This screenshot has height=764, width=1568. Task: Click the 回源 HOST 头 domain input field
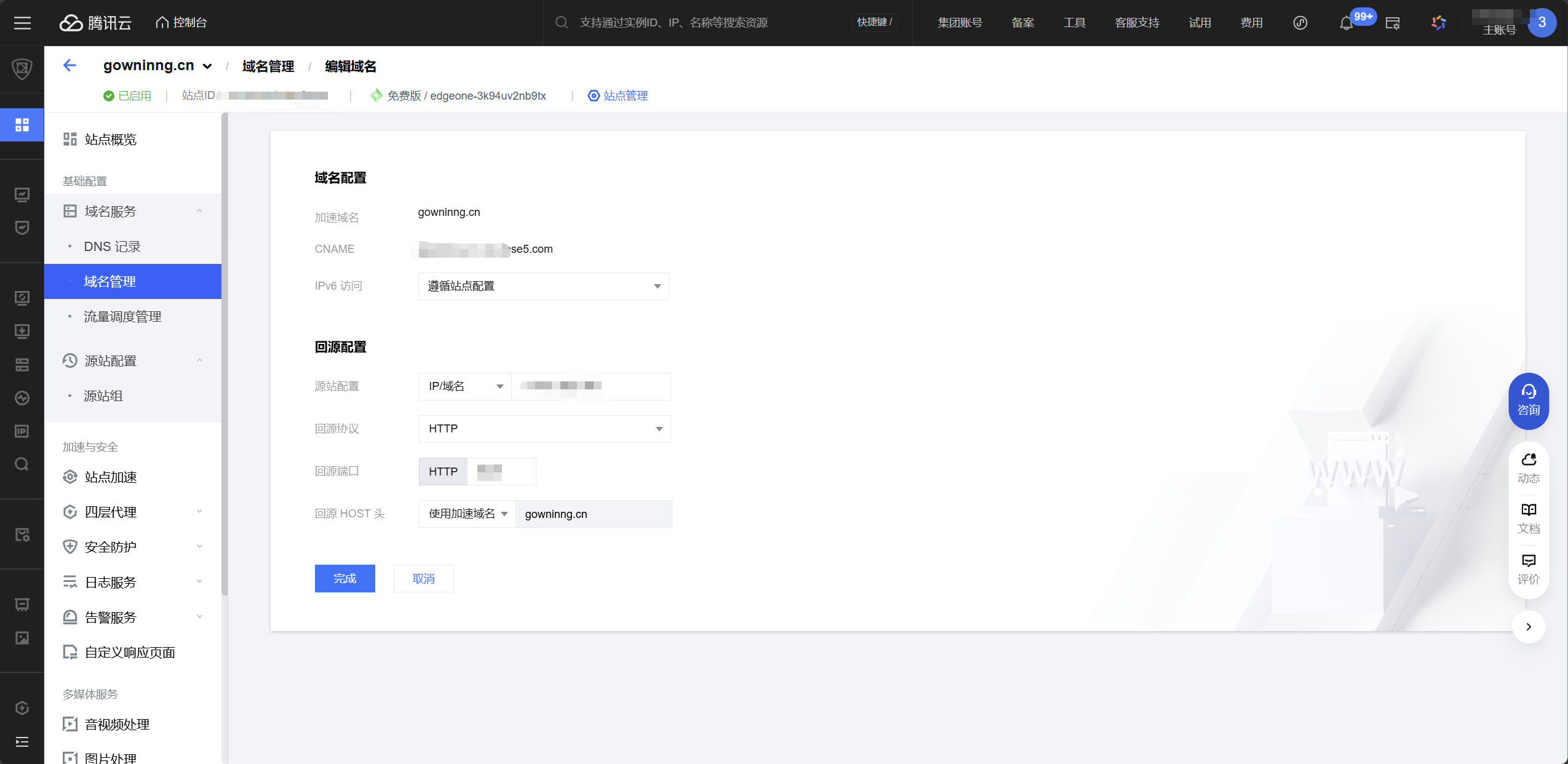point(594,514)
